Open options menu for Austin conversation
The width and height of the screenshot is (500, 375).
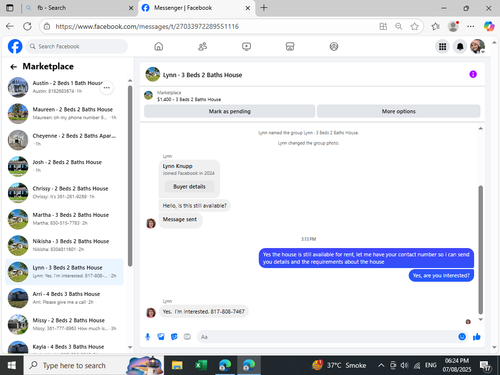[107, 88]
